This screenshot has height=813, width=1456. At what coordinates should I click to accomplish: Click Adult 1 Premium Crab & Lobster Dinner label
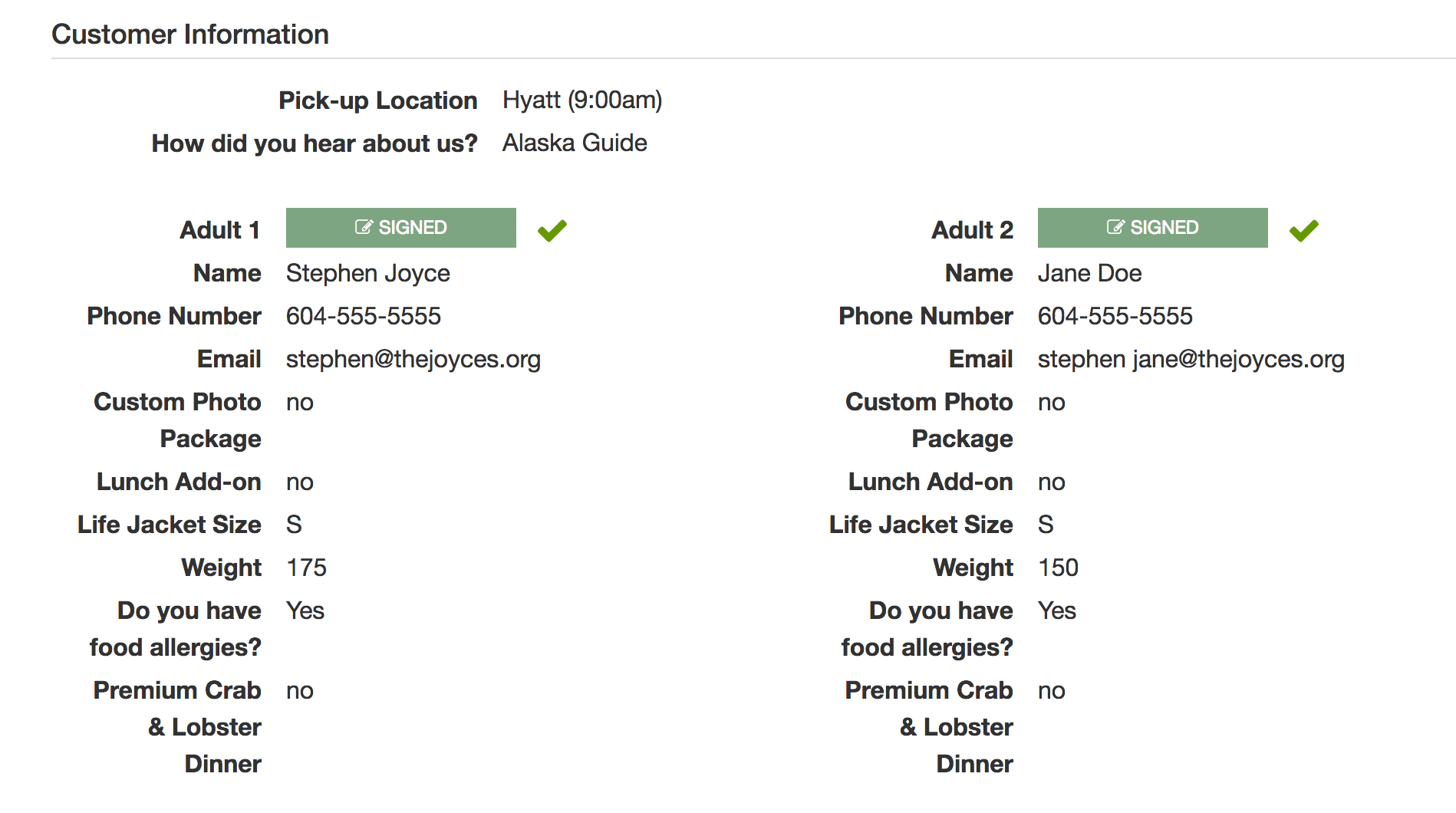(178, 727)
